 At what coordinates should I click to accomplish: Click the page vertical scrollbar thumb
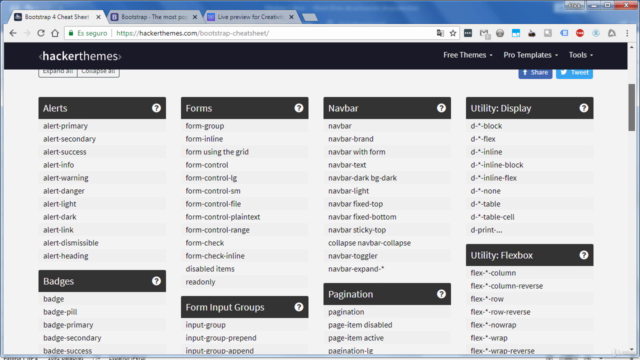pos(632,107)
